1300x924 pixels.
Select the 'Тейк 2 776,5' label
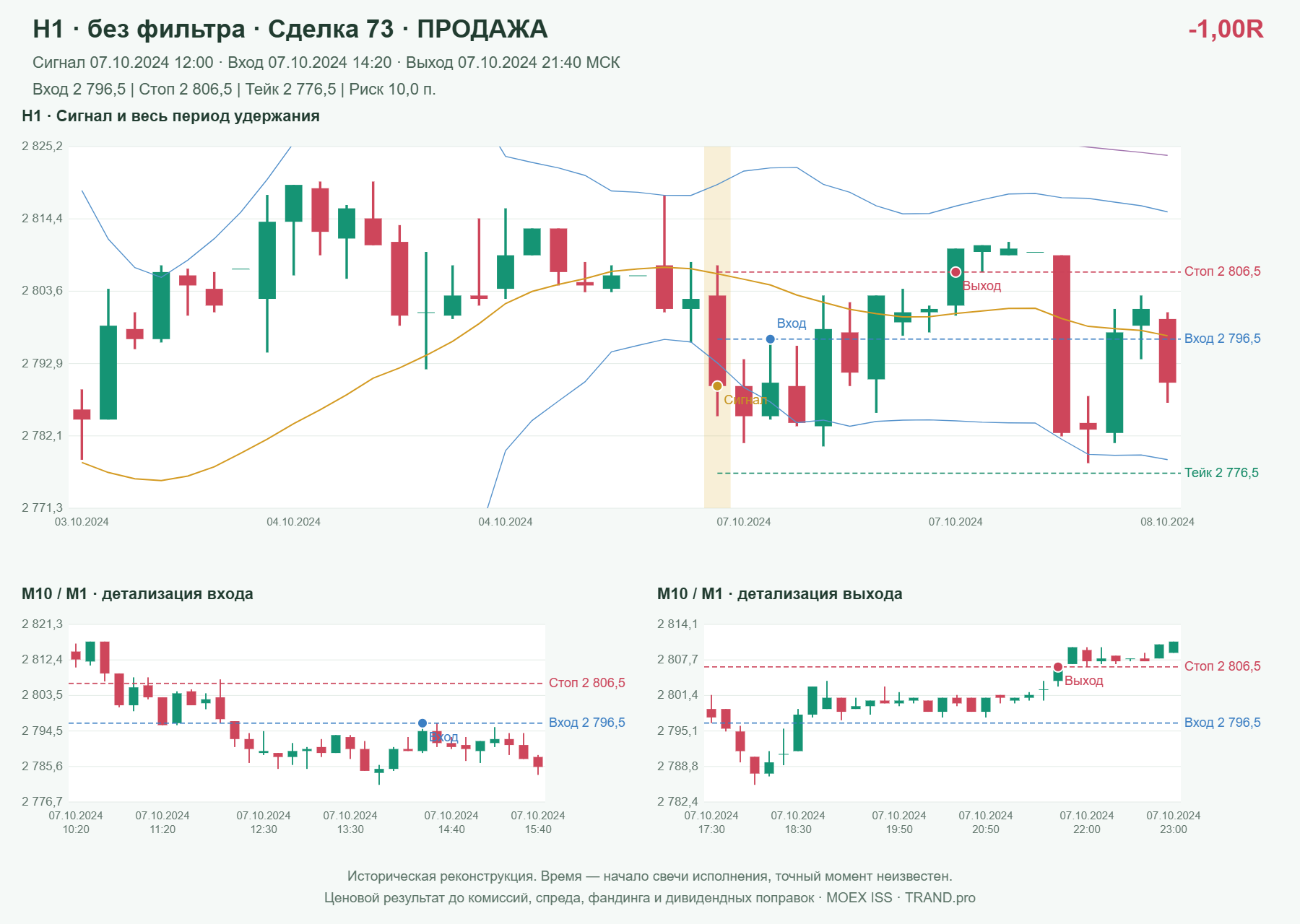coord(1221,473)
